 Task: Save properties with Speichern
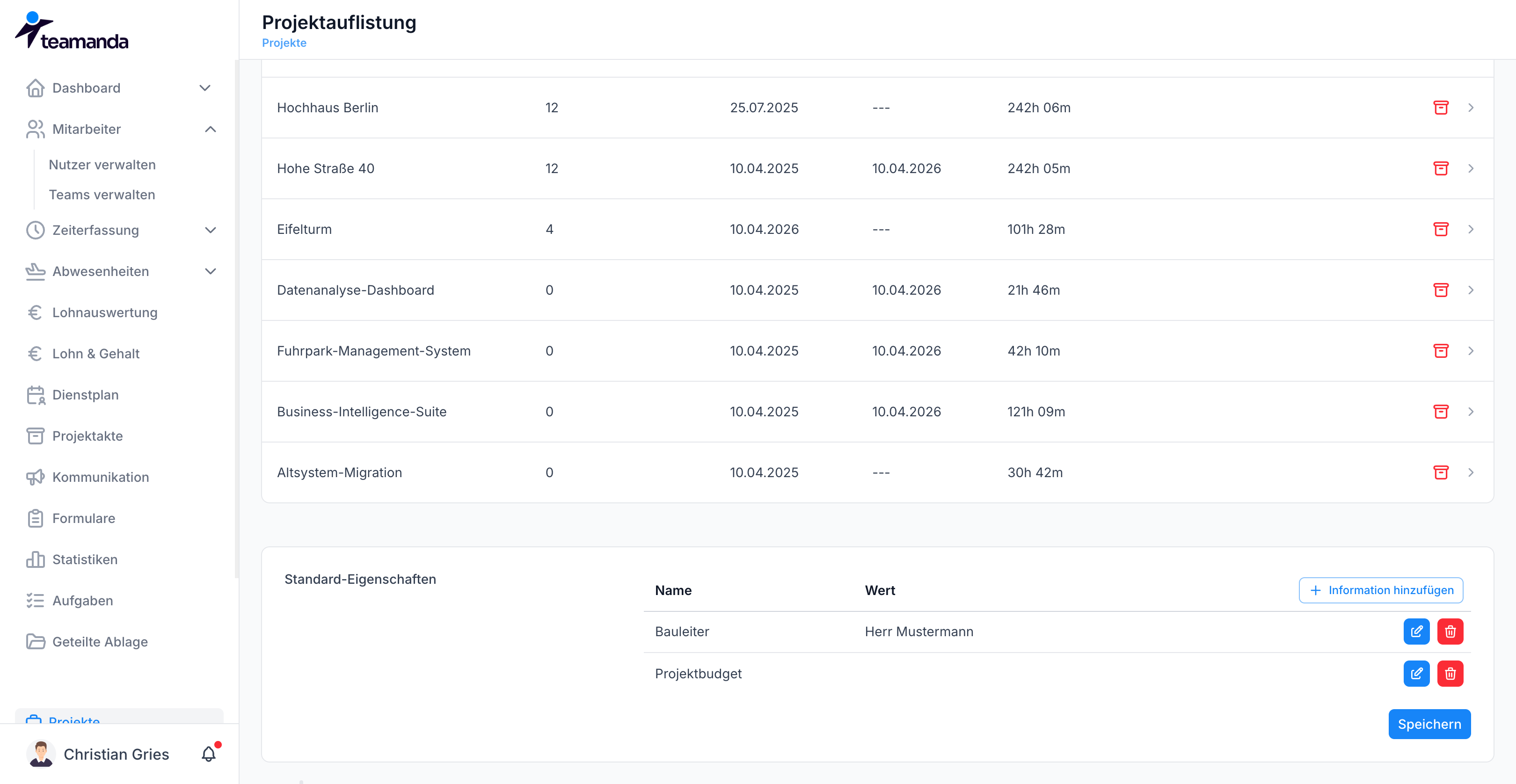(x=1429, y=725)
